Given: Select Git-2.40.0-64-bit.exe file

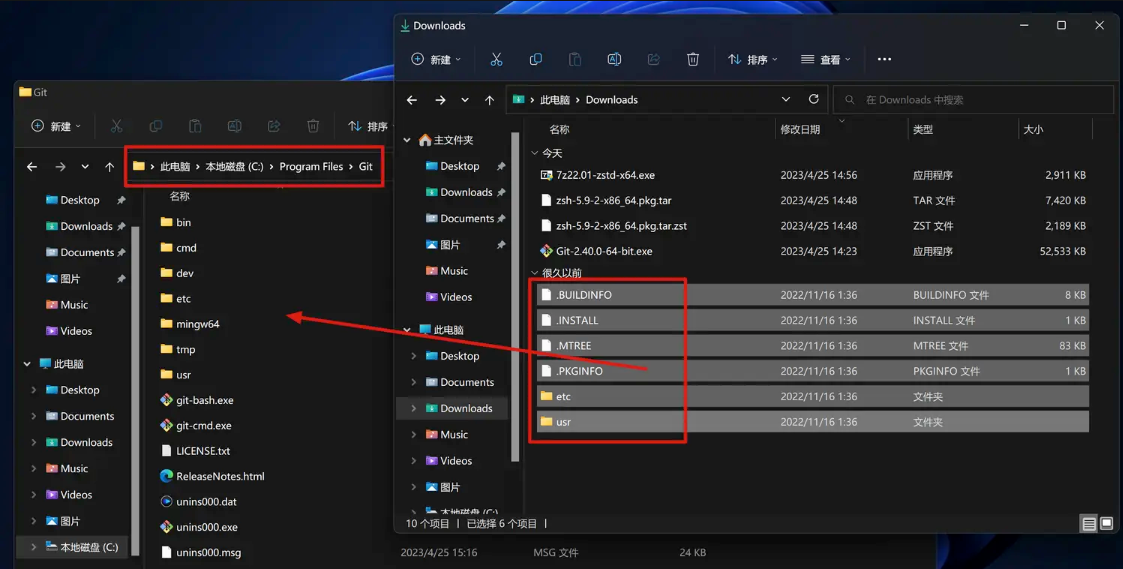Looking at the screenshot, I should point(604,251).
